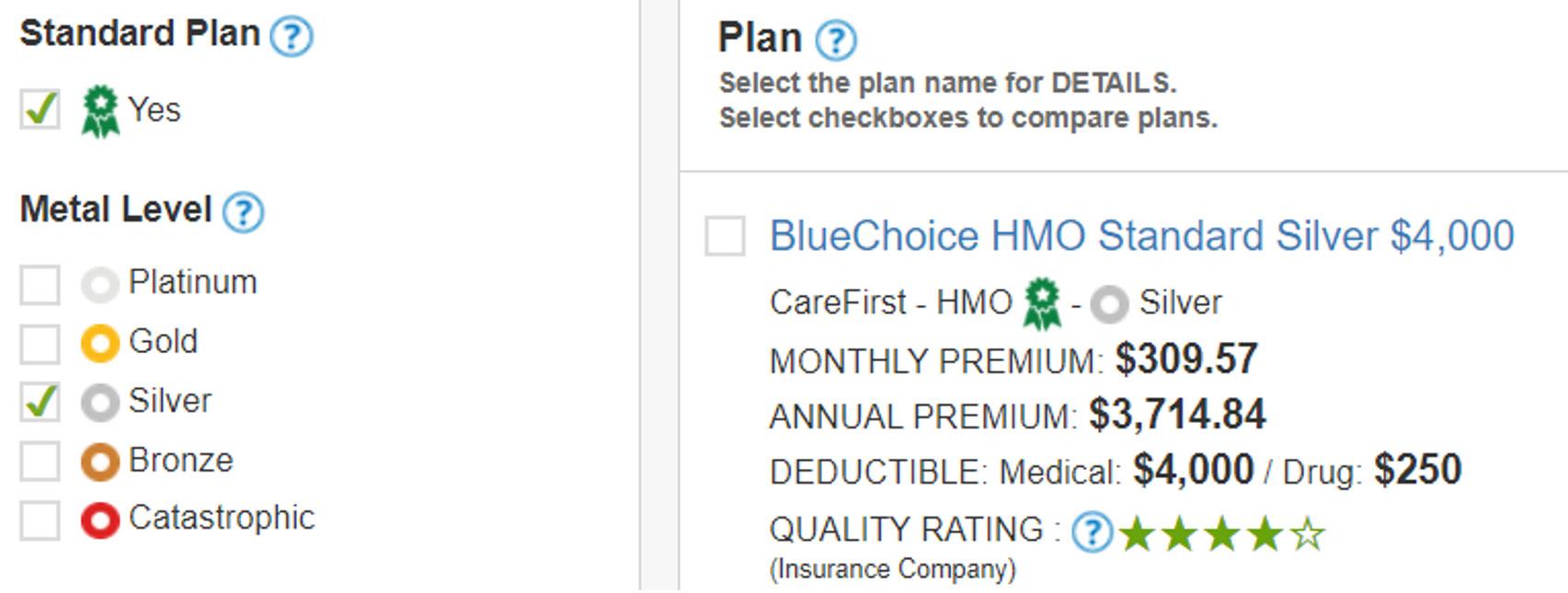Open the Quality Rating help icon

1092,532
